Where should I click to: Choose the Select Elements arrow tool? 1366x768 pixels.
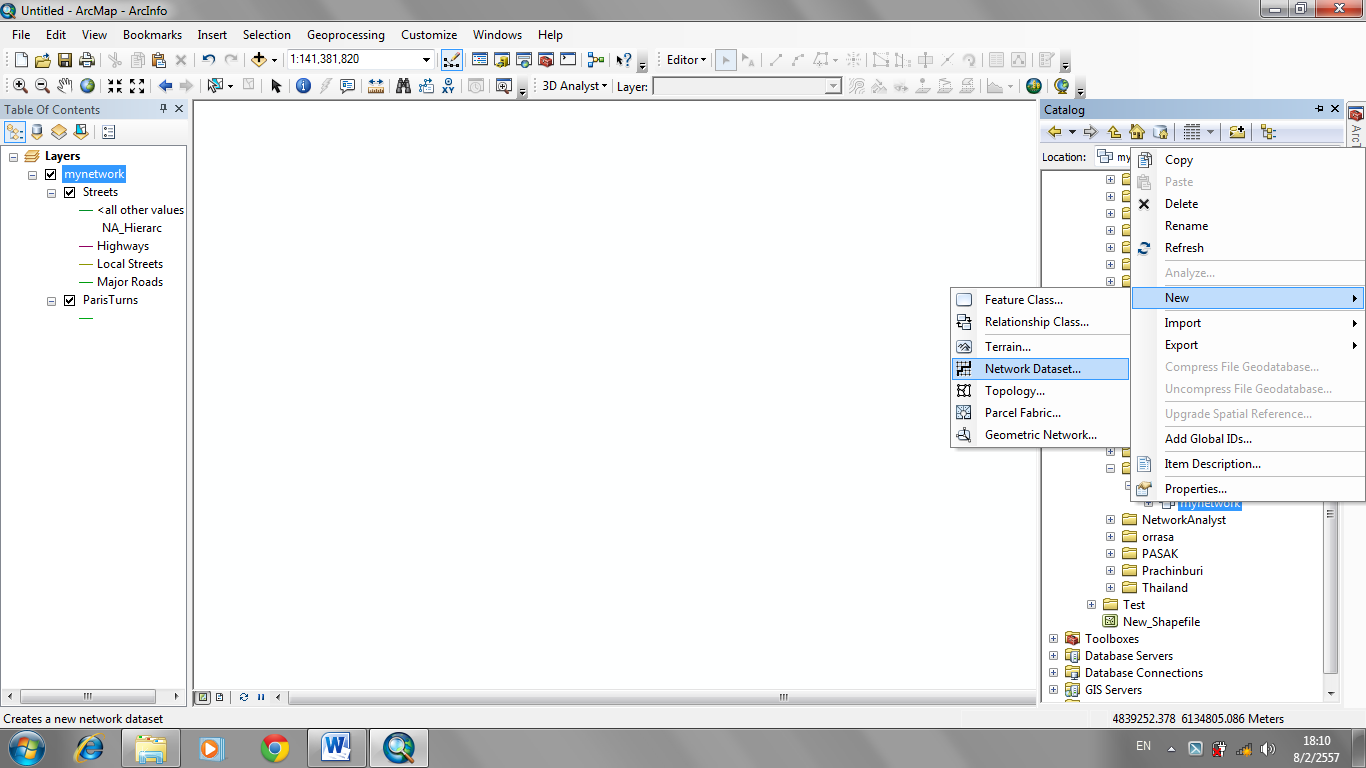277,86
